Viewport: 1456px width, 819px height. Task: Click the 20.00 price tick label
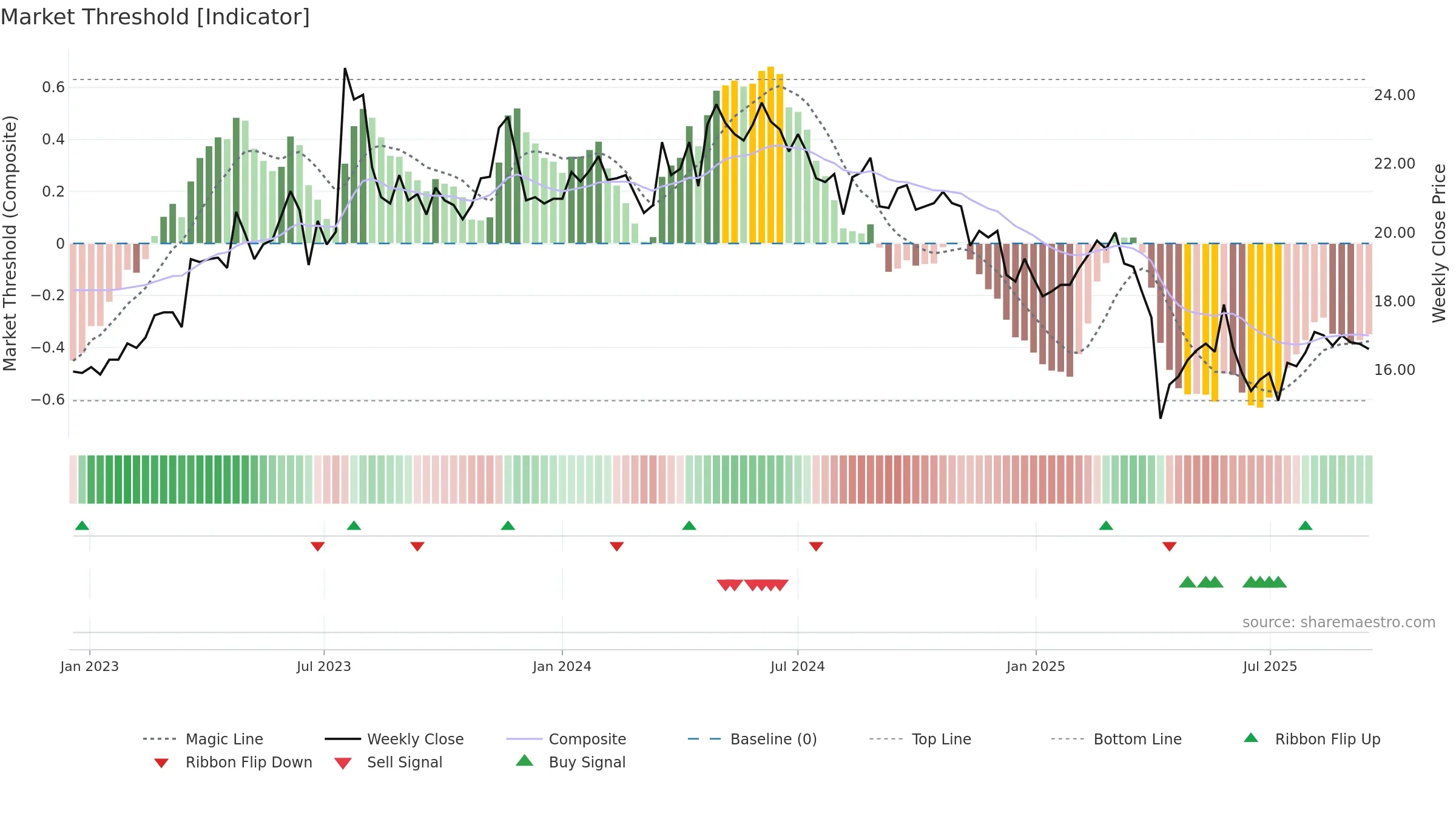[1395, 232]
